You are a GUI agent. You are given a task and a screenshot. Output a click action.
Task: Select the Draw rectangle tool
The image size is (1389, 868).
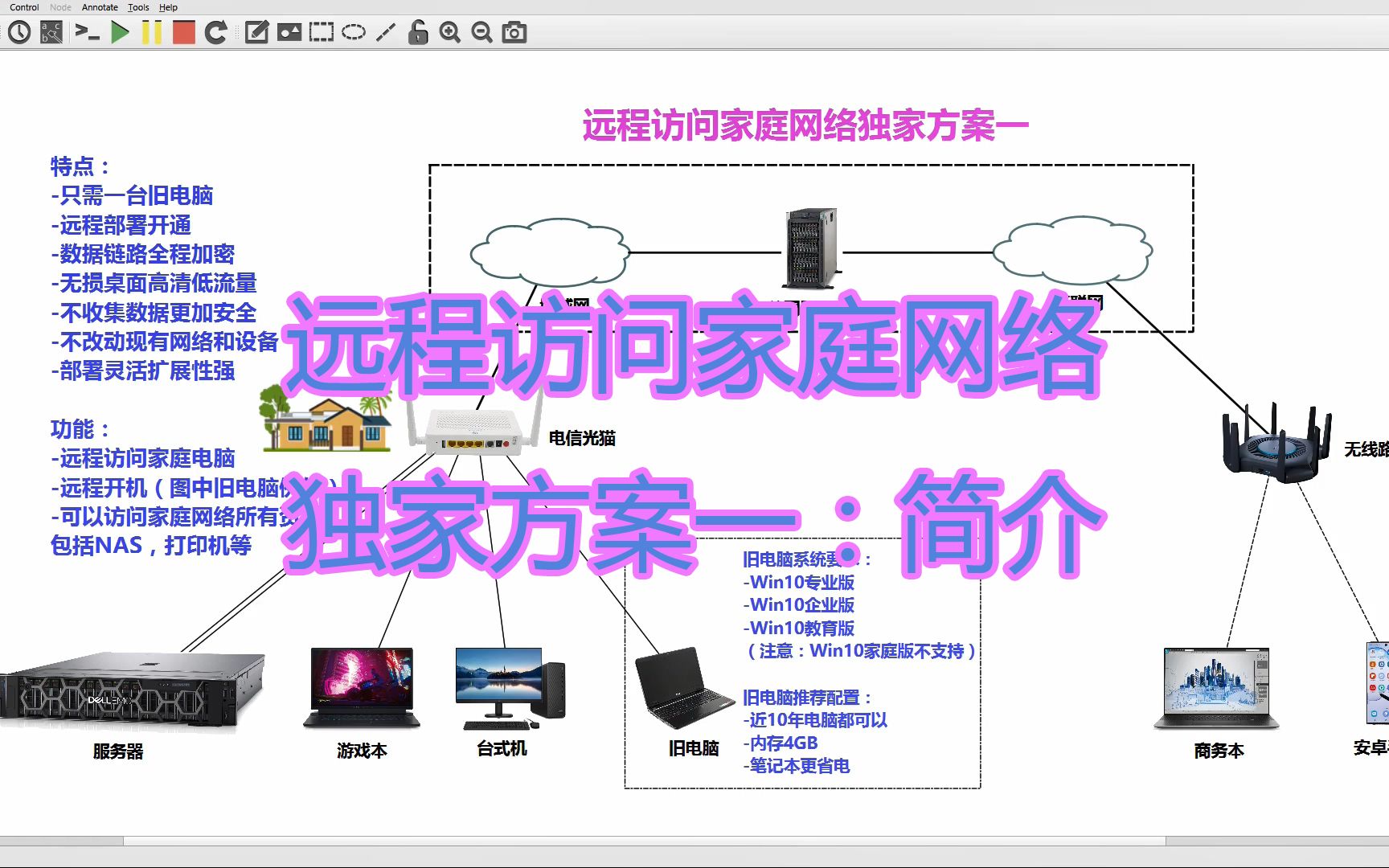pyautogui.click(x=322, y=32)
